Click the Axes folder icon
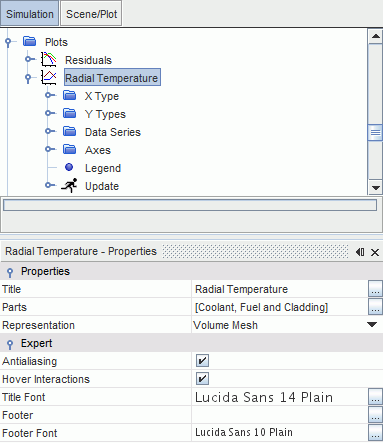This screenshot has height=443, width=383. point(70,149)
